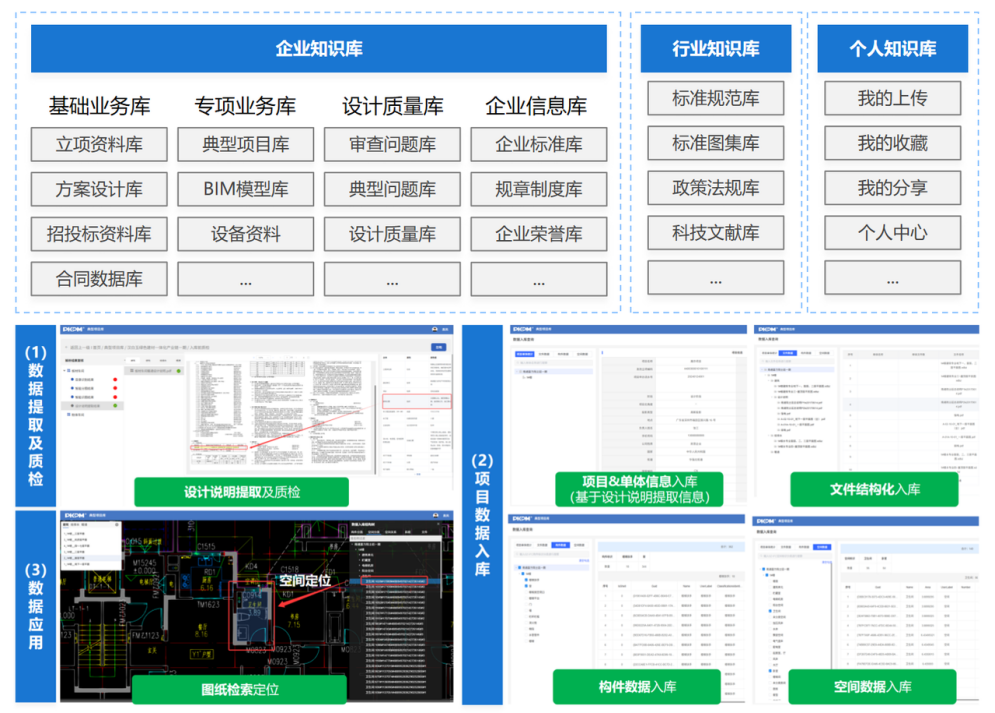Open the dark CAD floor plan screenshot
The width and height of the screenshot is (995, 713).
tap(257, 606)
